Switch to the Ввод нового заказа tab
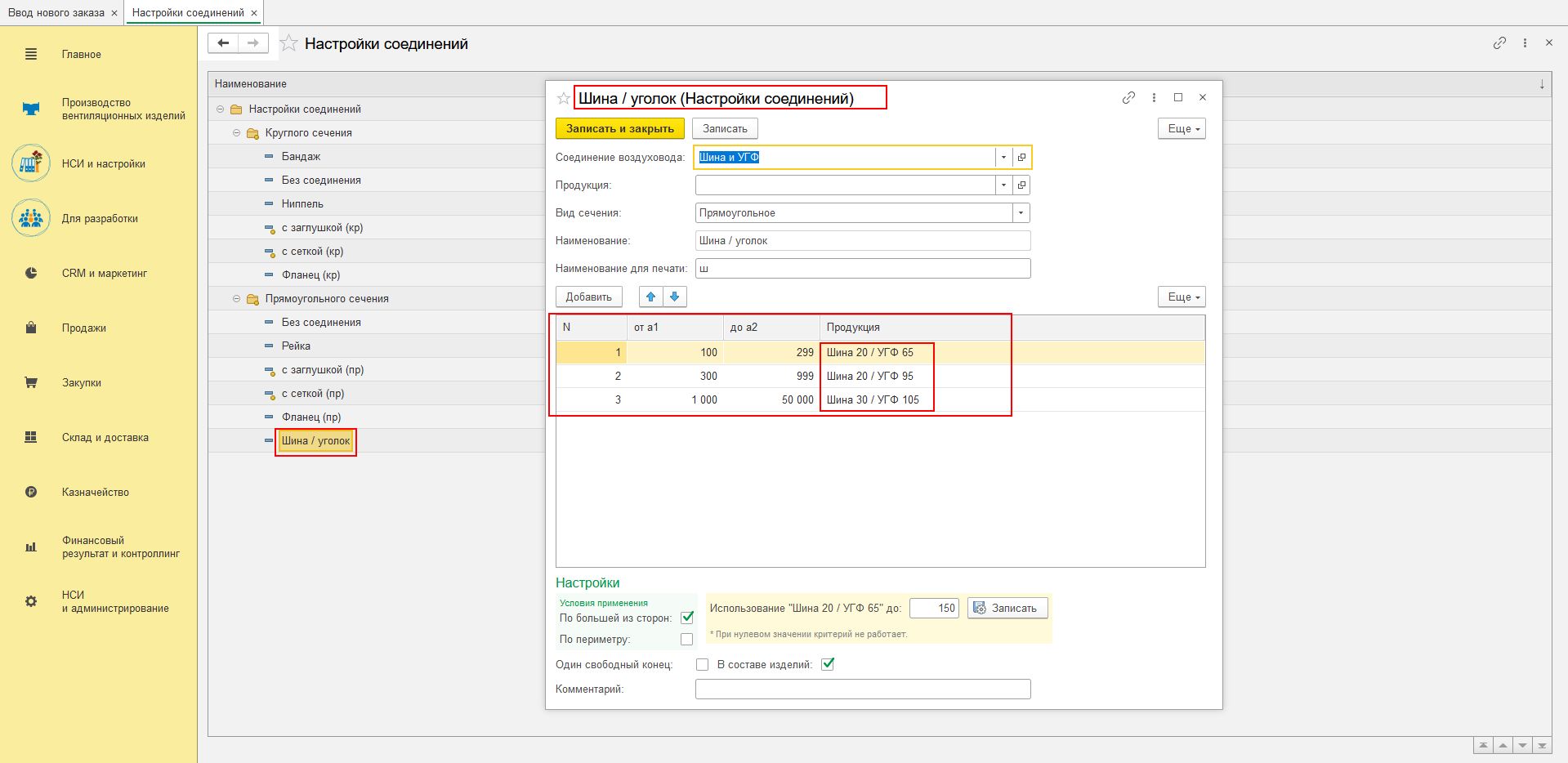1568x763 pixels. click(56, 13)
